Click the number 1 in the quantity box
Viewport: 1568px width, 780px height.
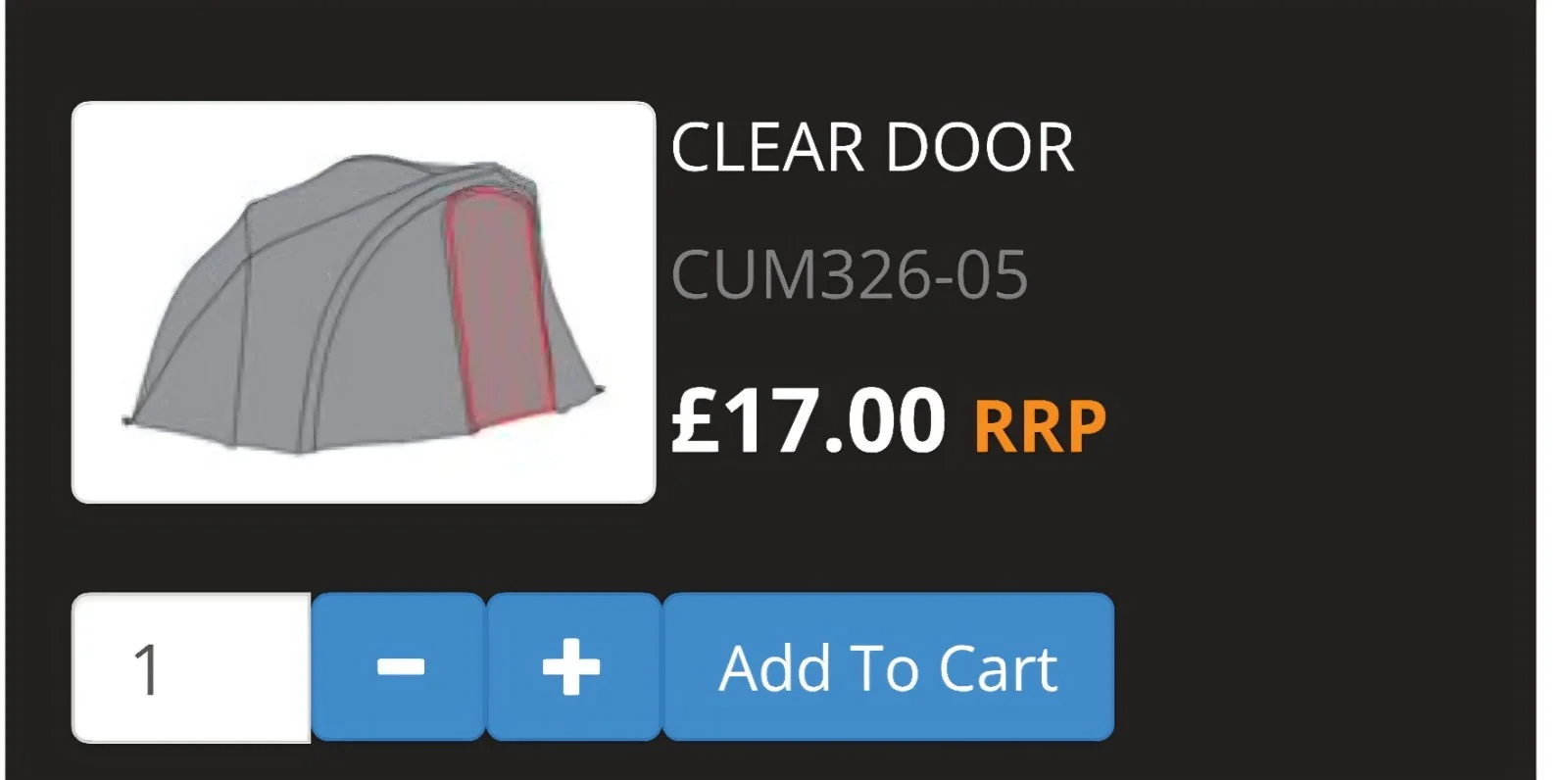(147, 670)
